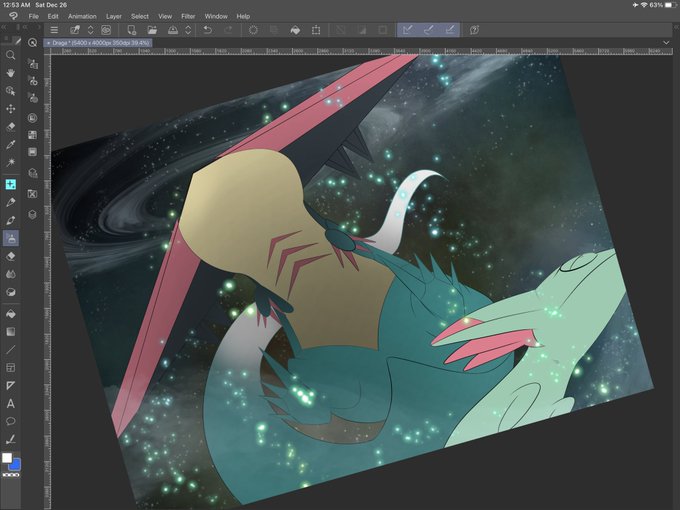The width and height of the screenshot is (680, 510).
Task: Open the Animation menu
Action: click(82, 16)
